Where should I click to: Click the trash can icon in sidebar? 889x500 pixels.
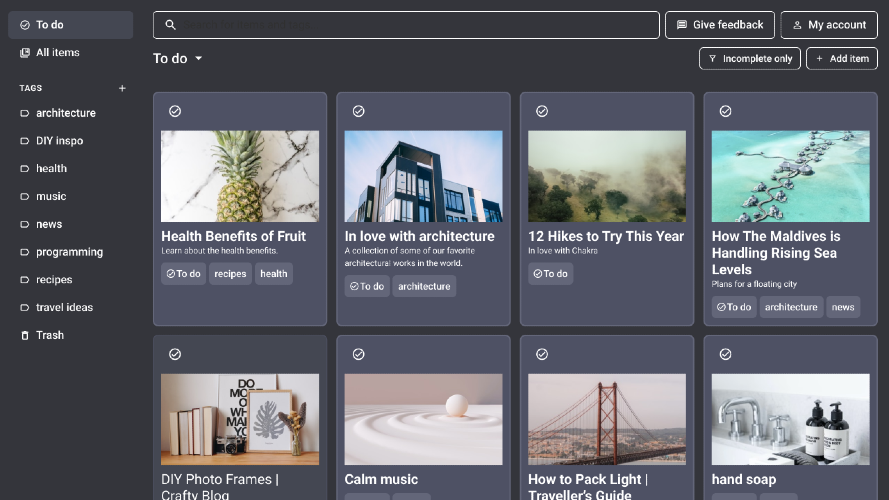tap(24, 336)
